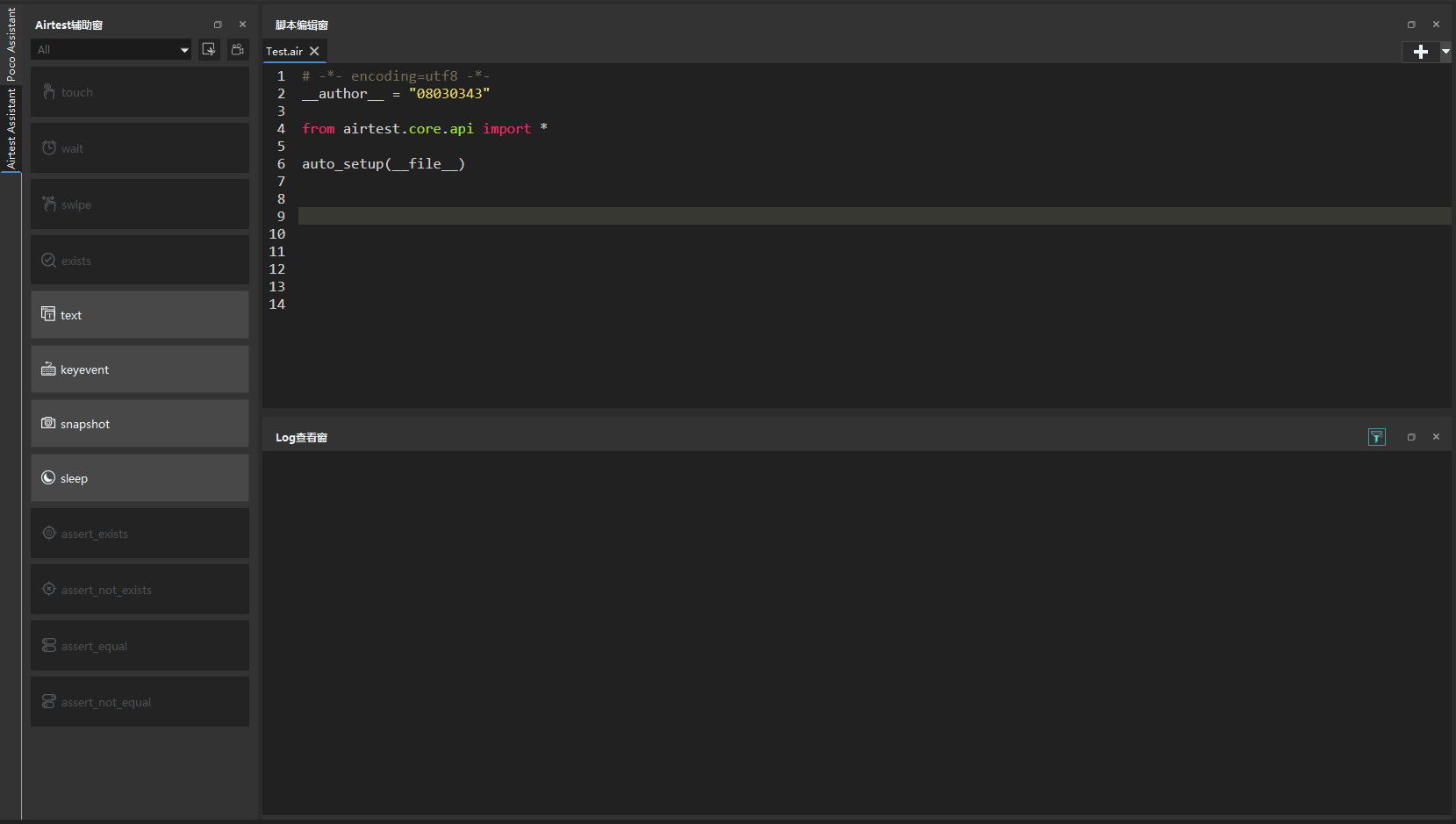
Task: Close the script editor panel
Action: [1436, 25]
